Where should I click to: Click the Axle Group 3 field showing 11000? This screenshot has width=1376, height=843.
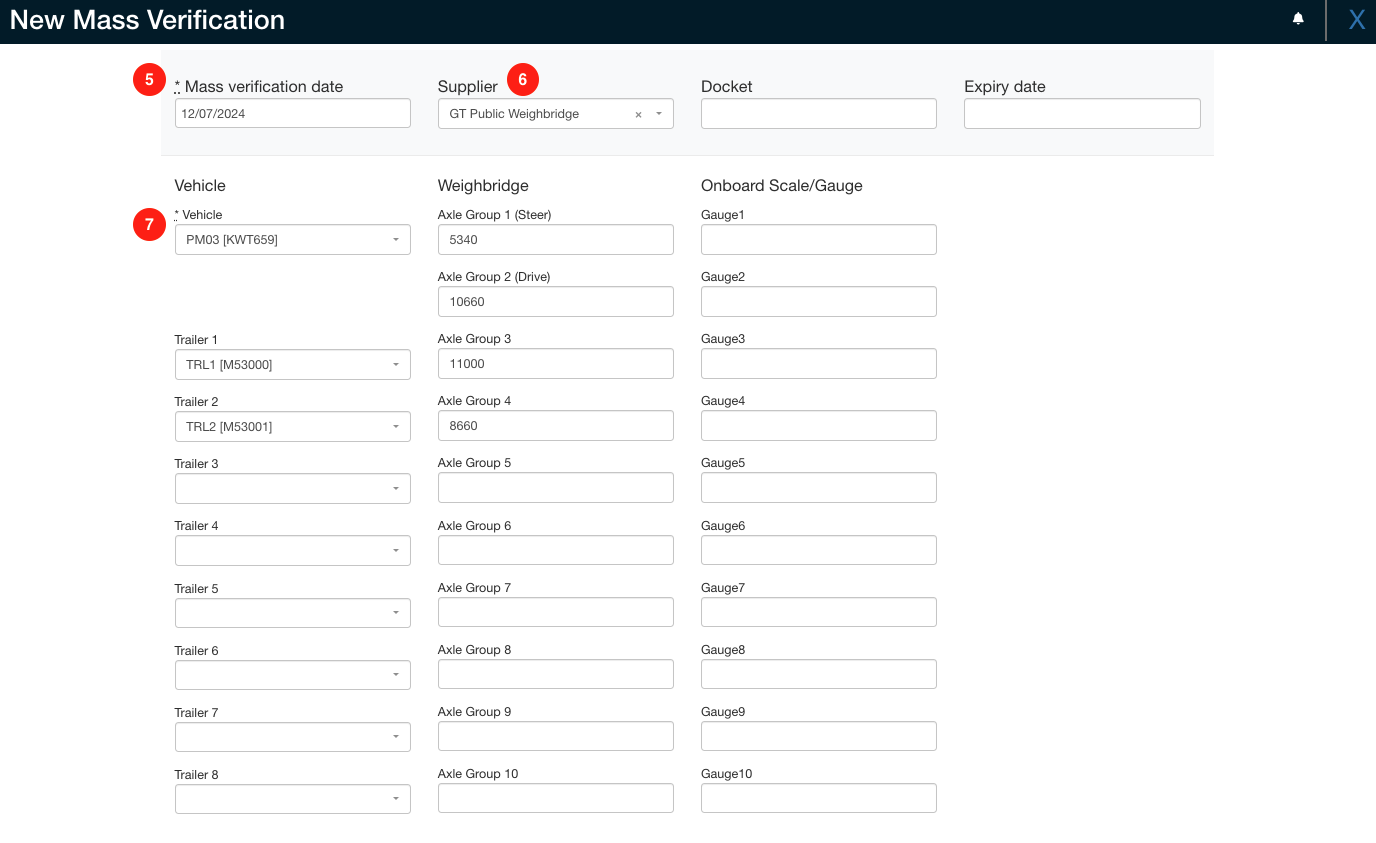pyautogui.click(x=555, y=363)
